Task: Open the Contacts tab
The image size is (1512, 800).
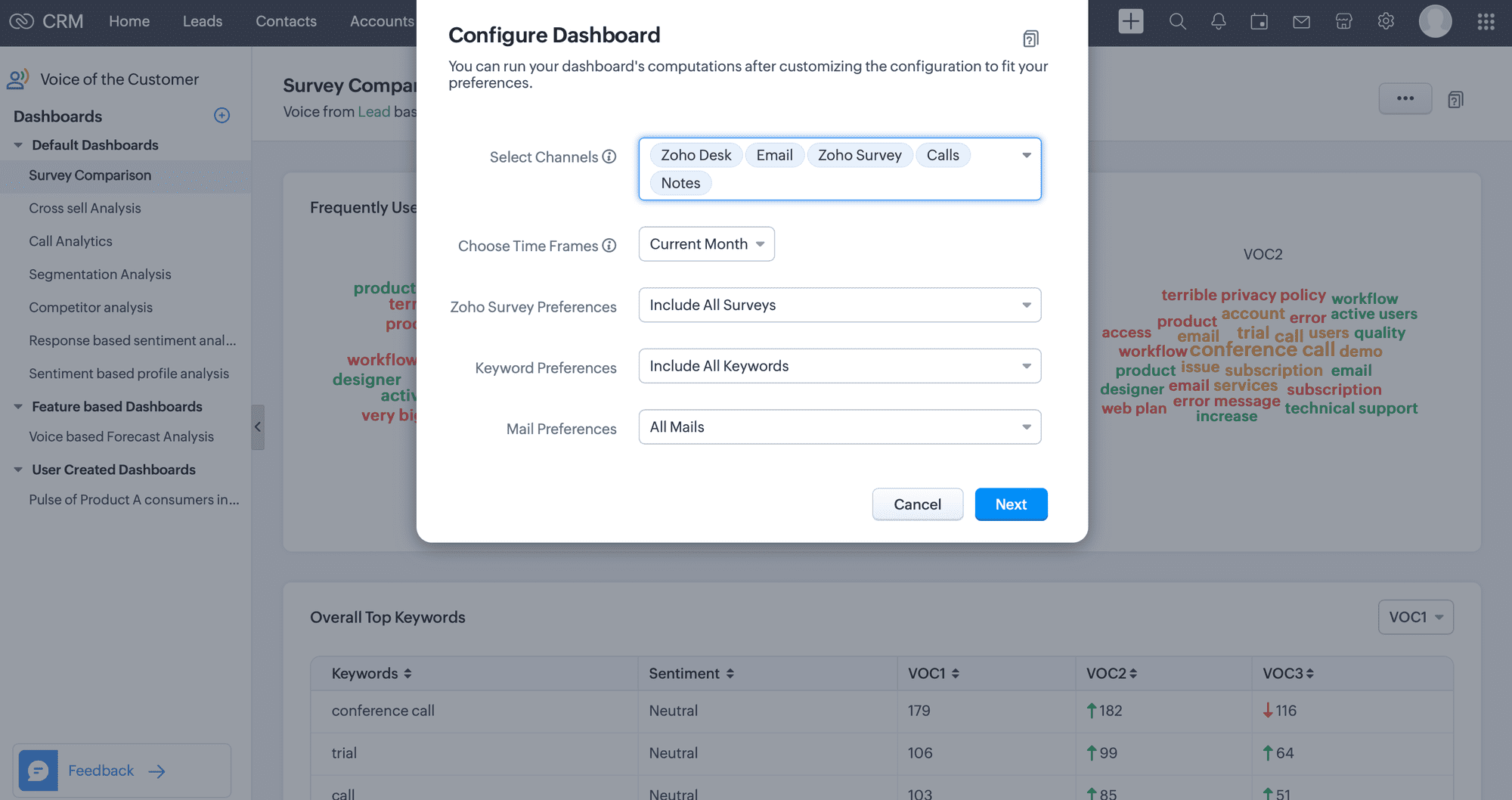Action: [286, 21]
